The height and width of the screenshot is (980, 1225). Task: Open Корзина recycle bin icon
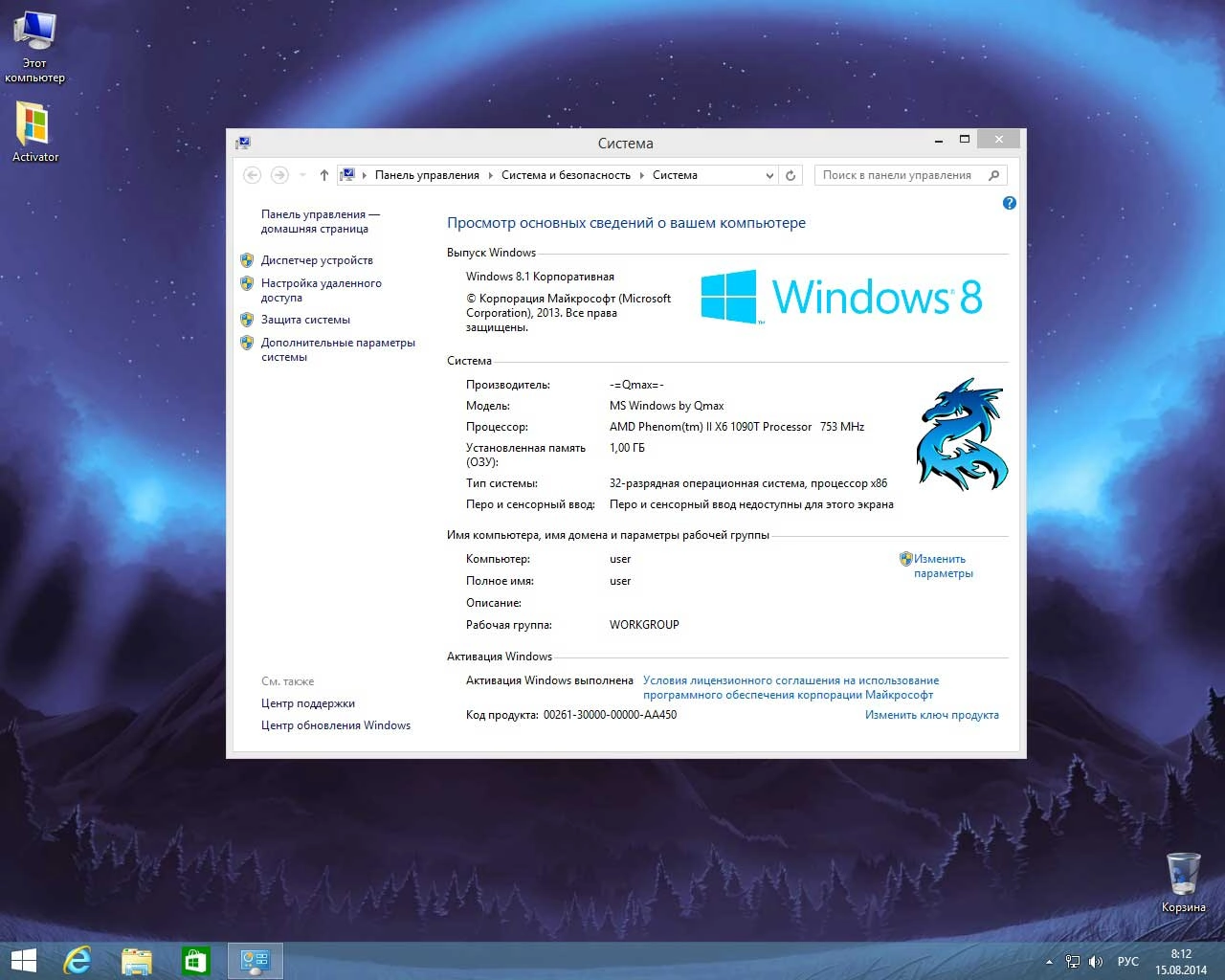click(x=1184, y=882)
